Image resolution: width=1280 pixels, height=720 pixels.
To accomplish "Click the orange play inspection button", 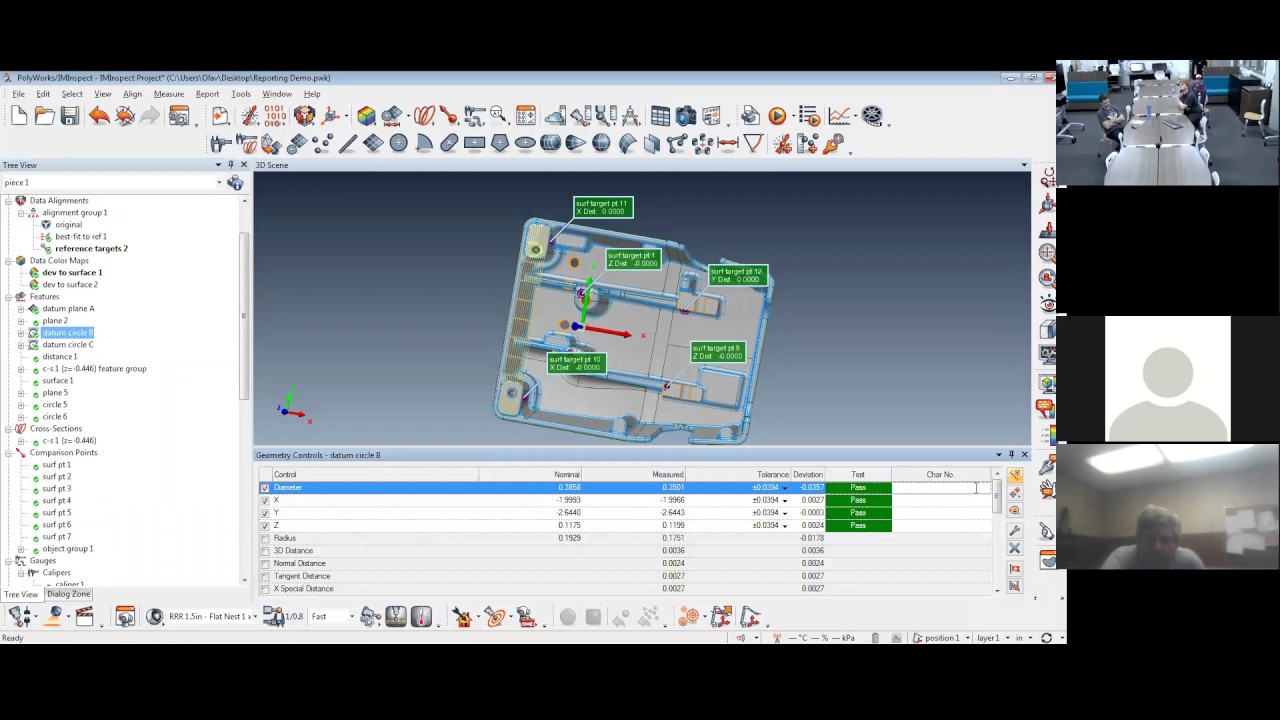I will [x=777, y=116].
